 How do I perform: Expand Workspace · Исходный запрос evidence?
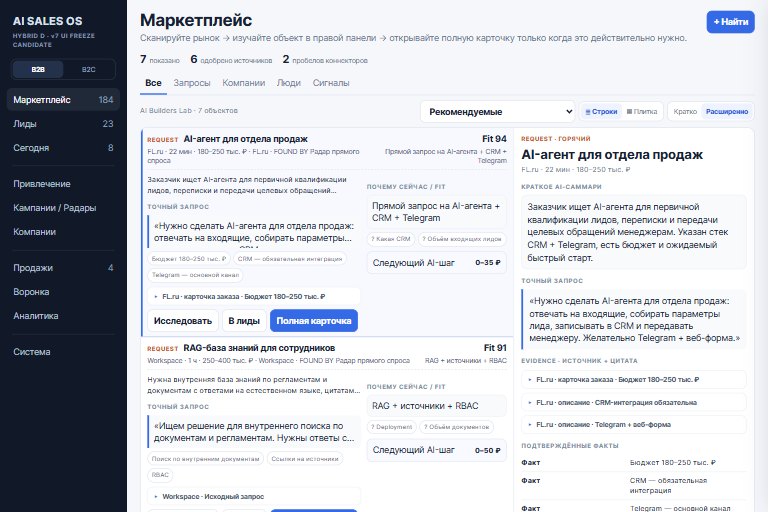click(254, 496)
